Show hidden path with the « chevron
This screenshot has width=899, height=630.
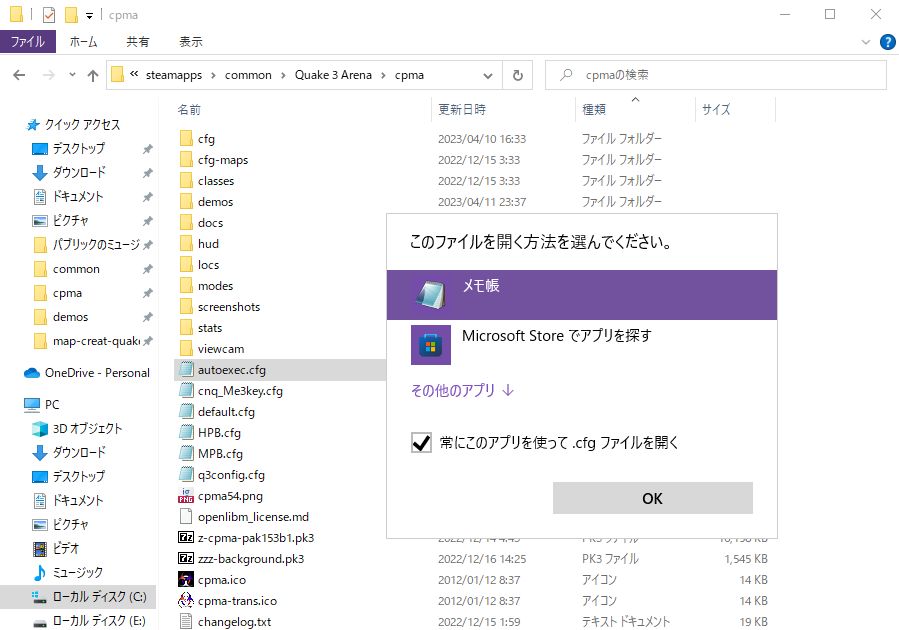(134, 74)
